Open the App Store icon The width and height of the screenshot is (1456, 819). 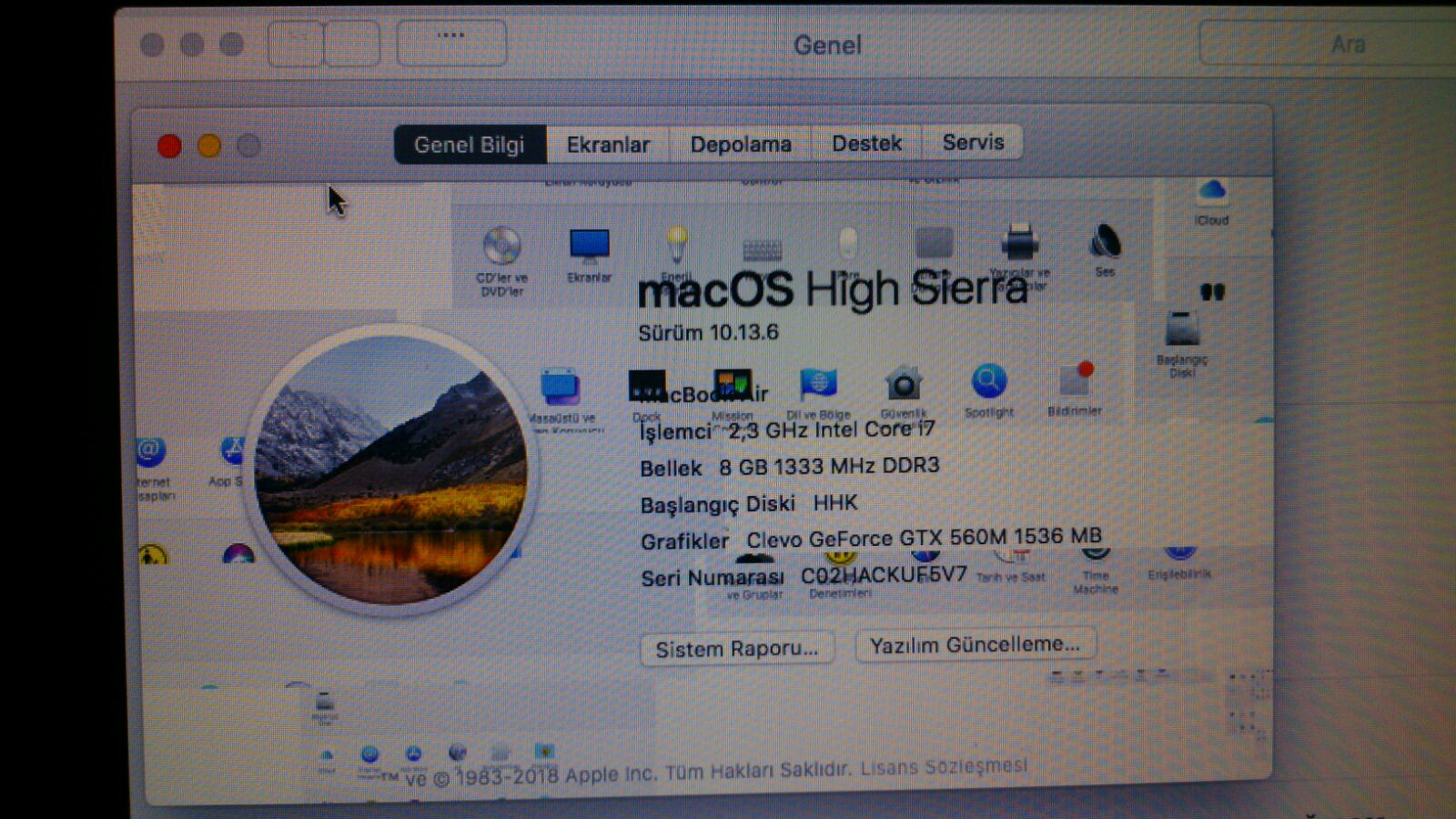tap(233, 450)
